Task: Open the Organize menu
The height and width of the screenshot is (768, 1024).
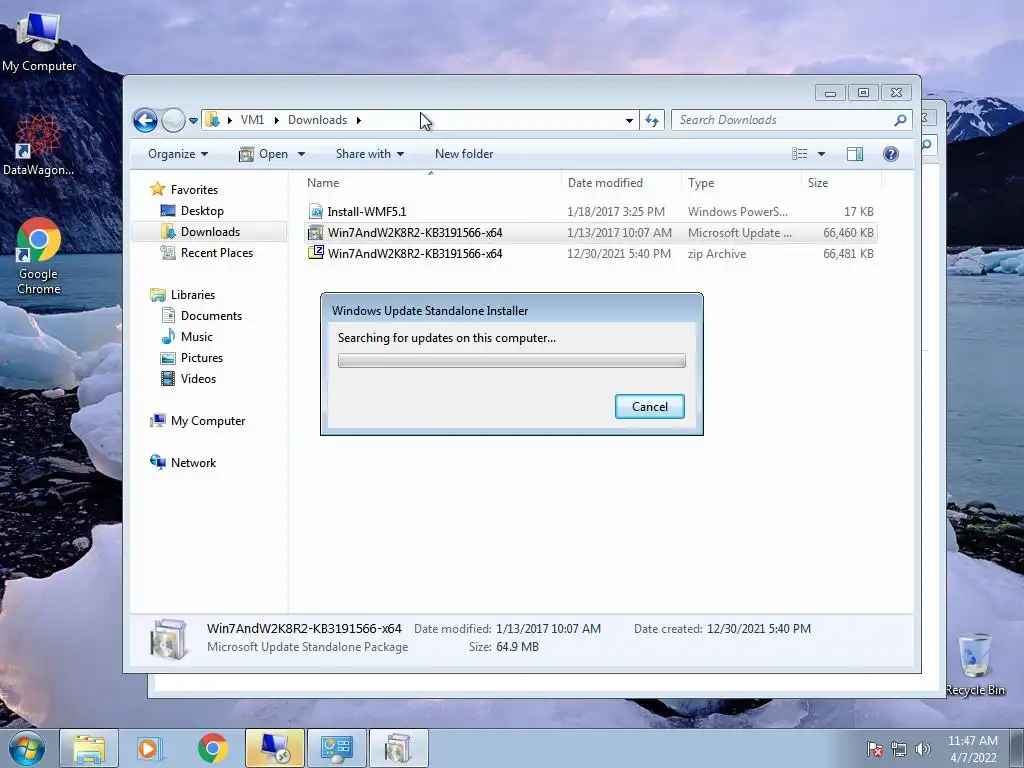Action: (x=178, y=154)
